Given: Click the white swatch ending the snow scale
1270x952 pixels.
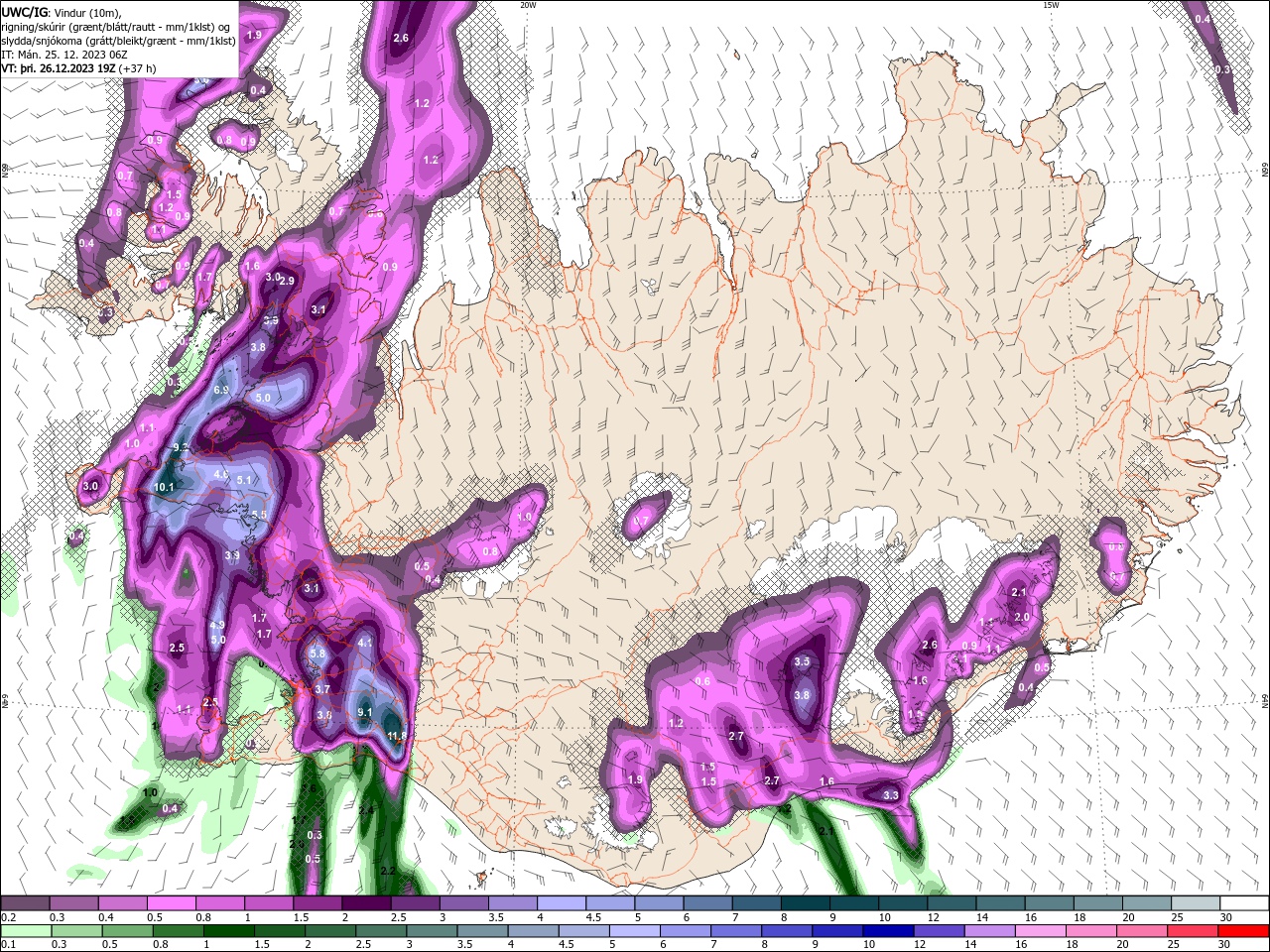Looking at the screenshot, I should (x=1244, y=903).
